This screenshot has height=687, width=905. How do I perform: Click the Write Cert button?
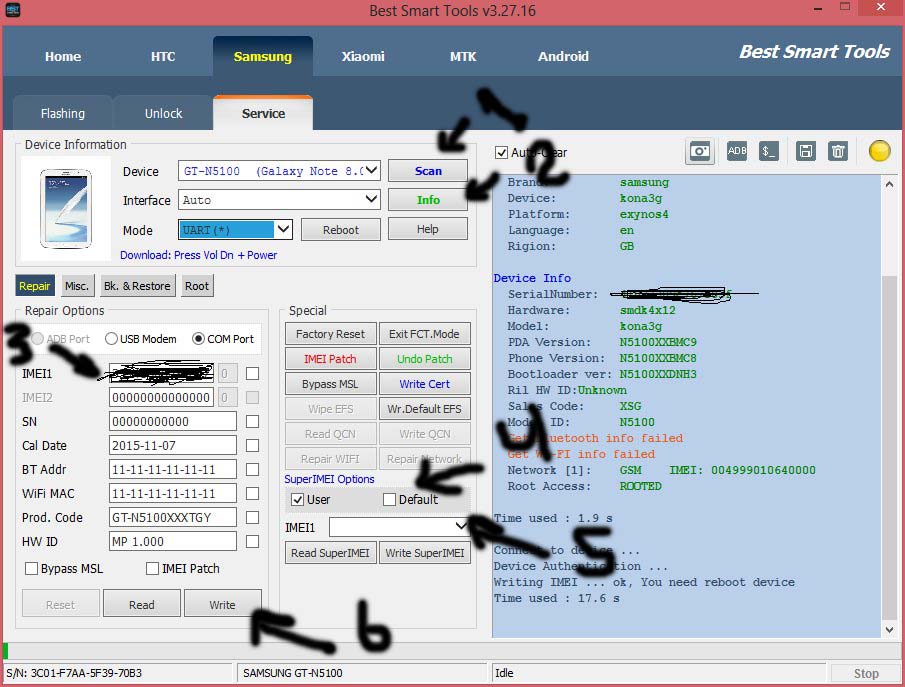[x=424, y=384]
